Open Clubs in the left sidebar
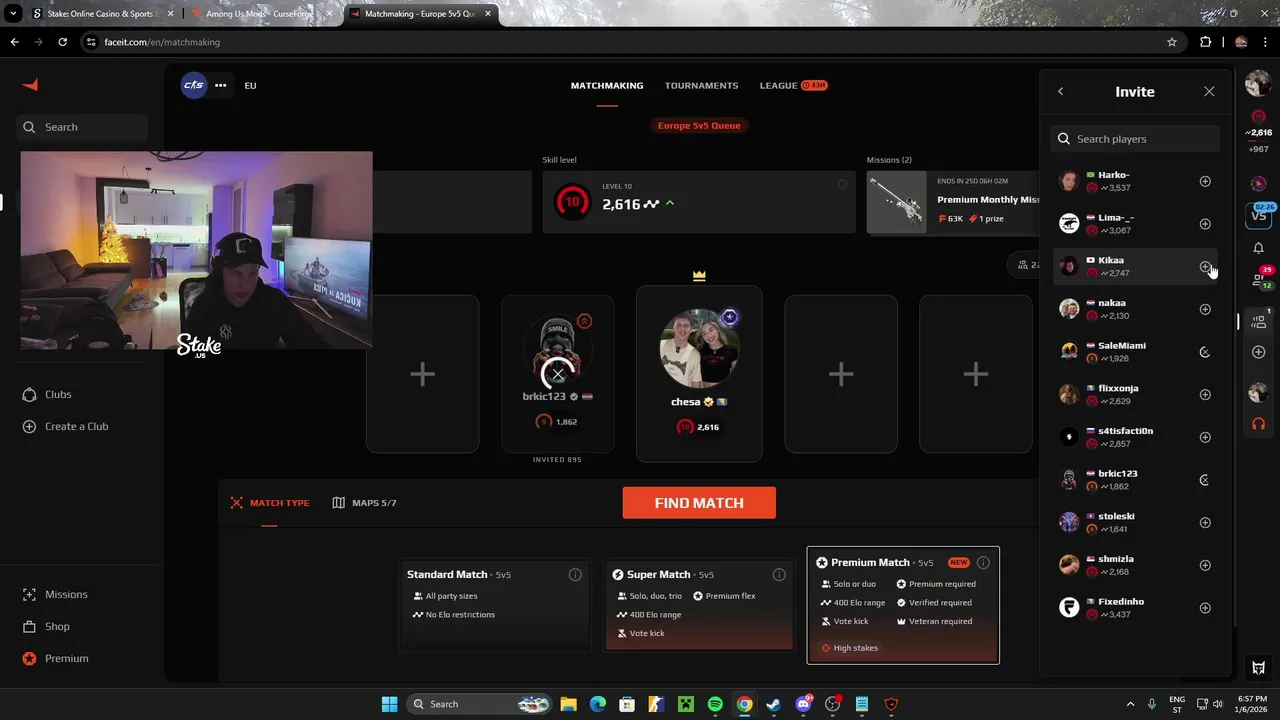 [x=47, y=394]
